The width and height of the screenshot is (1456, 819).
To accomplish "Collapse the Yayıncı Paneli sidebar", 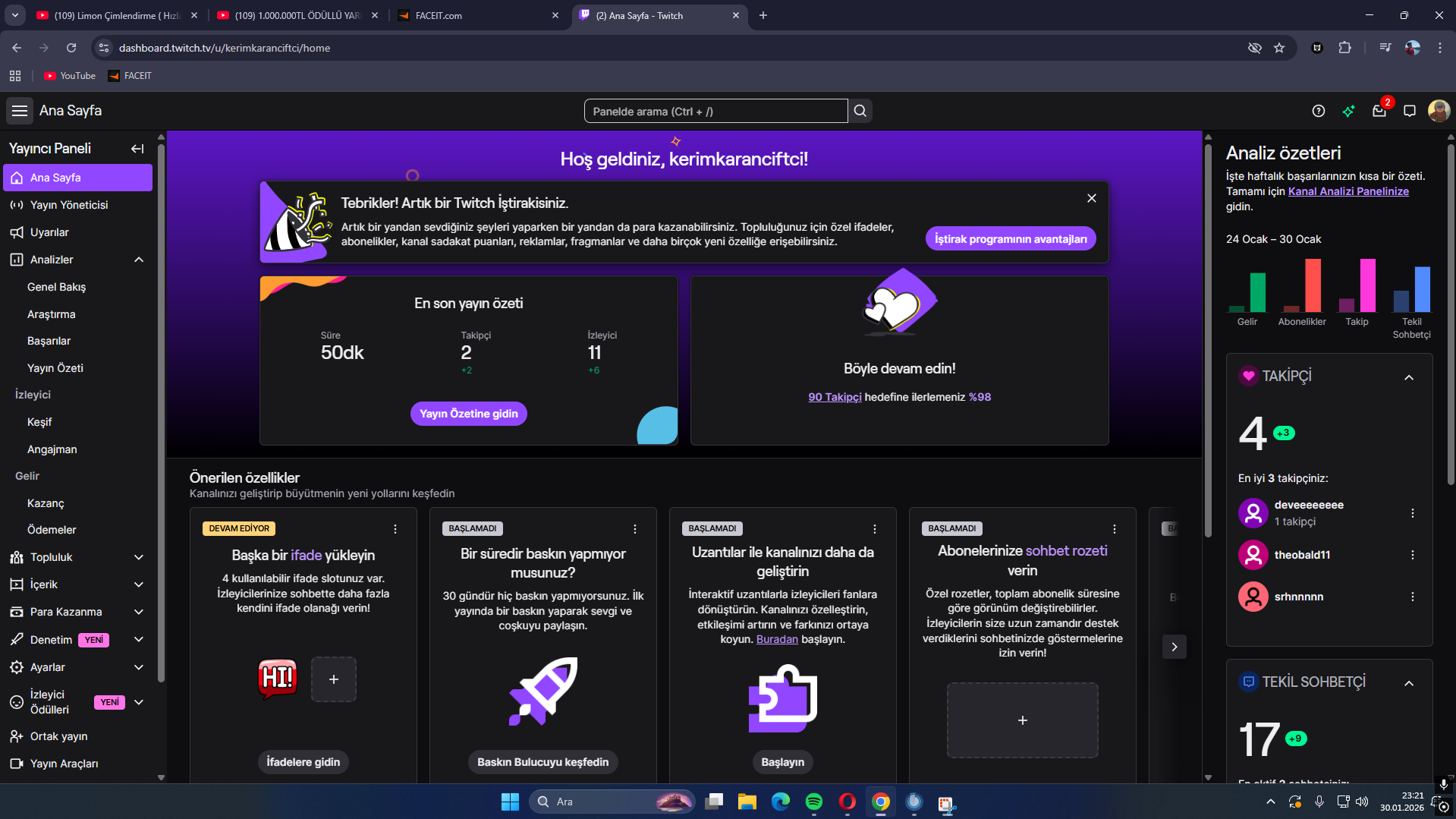I will 137,149.
